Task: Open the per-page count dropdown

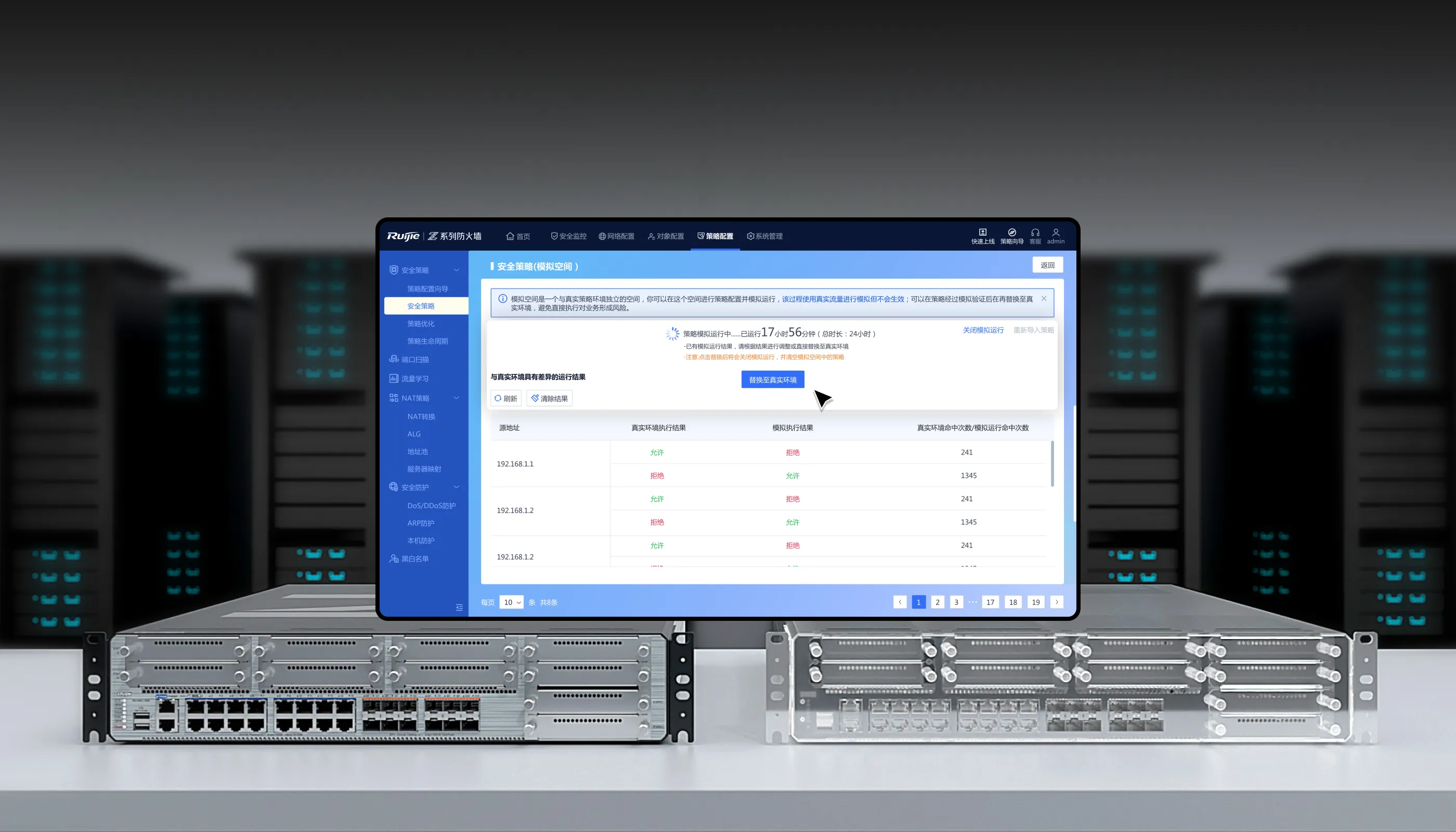Action: [512, 602]
